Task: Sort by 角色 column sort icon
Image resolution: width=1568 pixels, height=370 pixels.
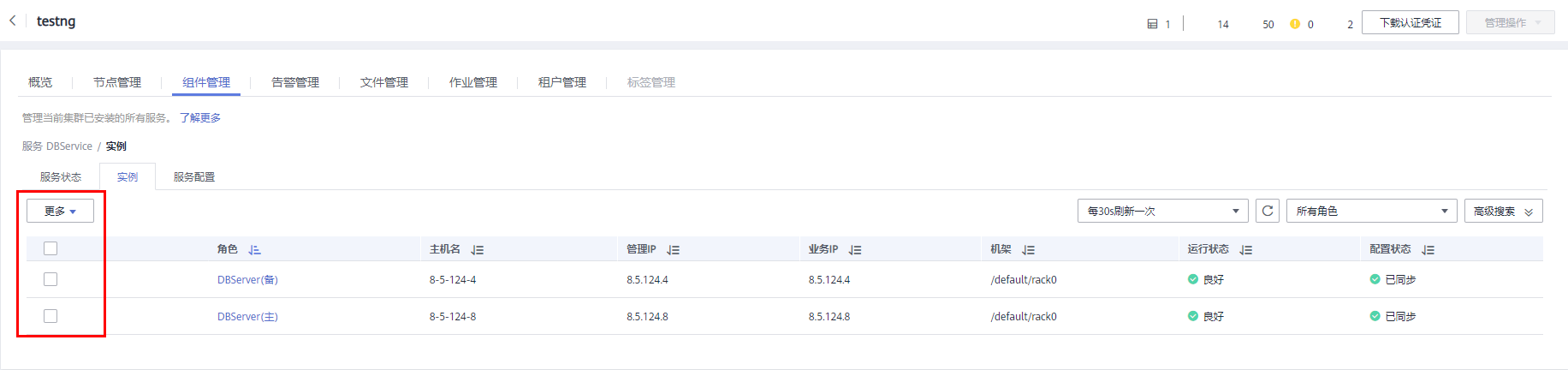Action: [x=254, y=250]
